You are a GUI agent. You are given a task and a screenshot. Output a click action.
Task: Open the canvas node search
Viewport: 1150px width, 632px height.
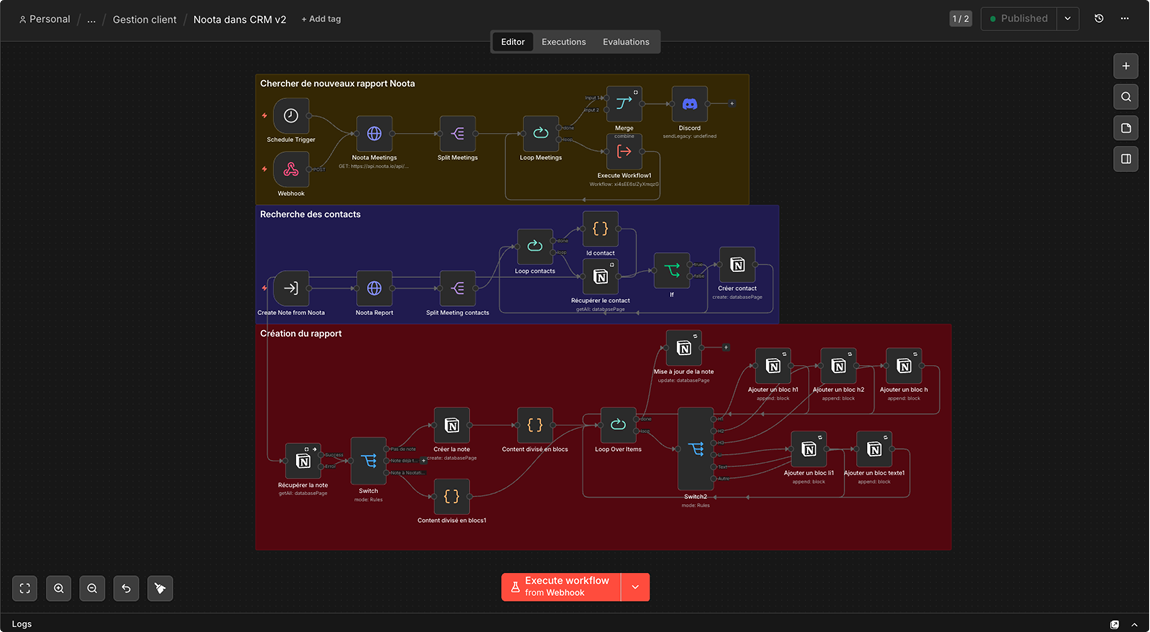(x=1126, y=97)
